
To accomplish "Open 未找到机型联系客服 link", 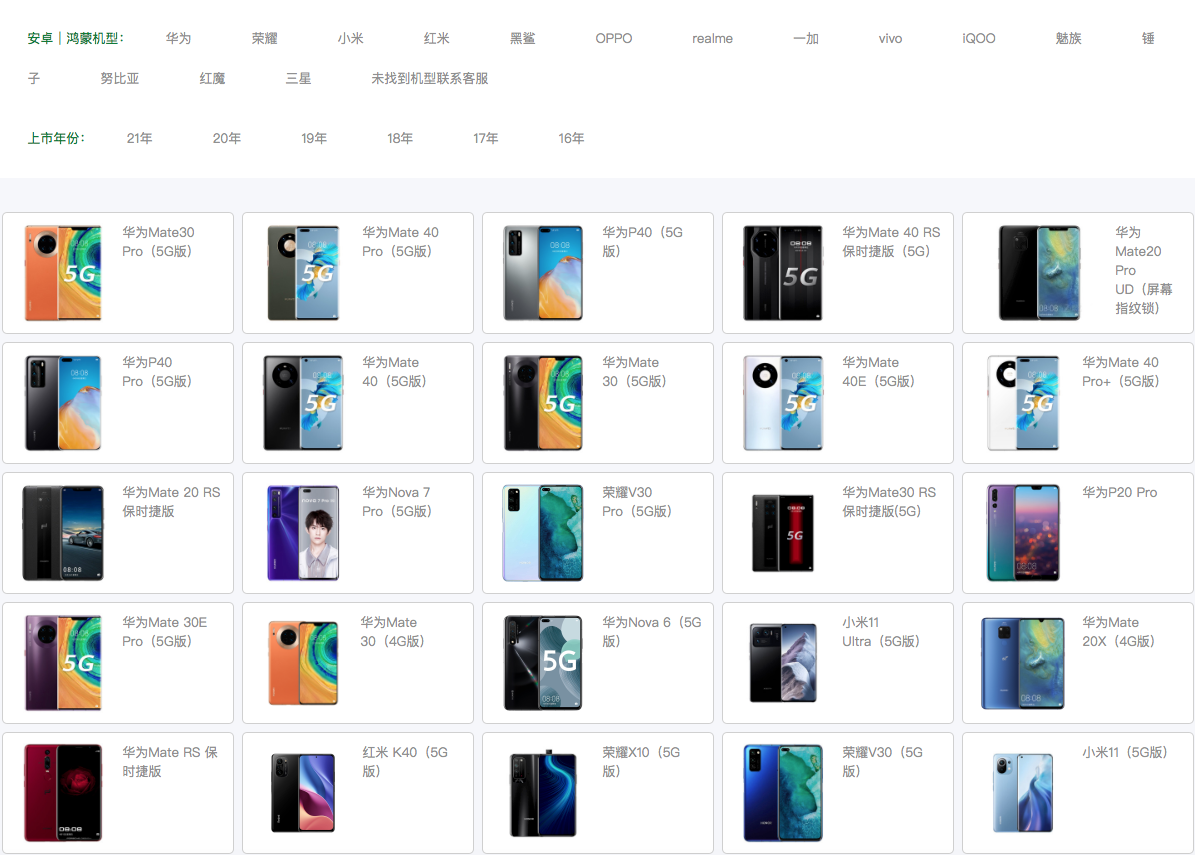I will click(x=430, y=78).
